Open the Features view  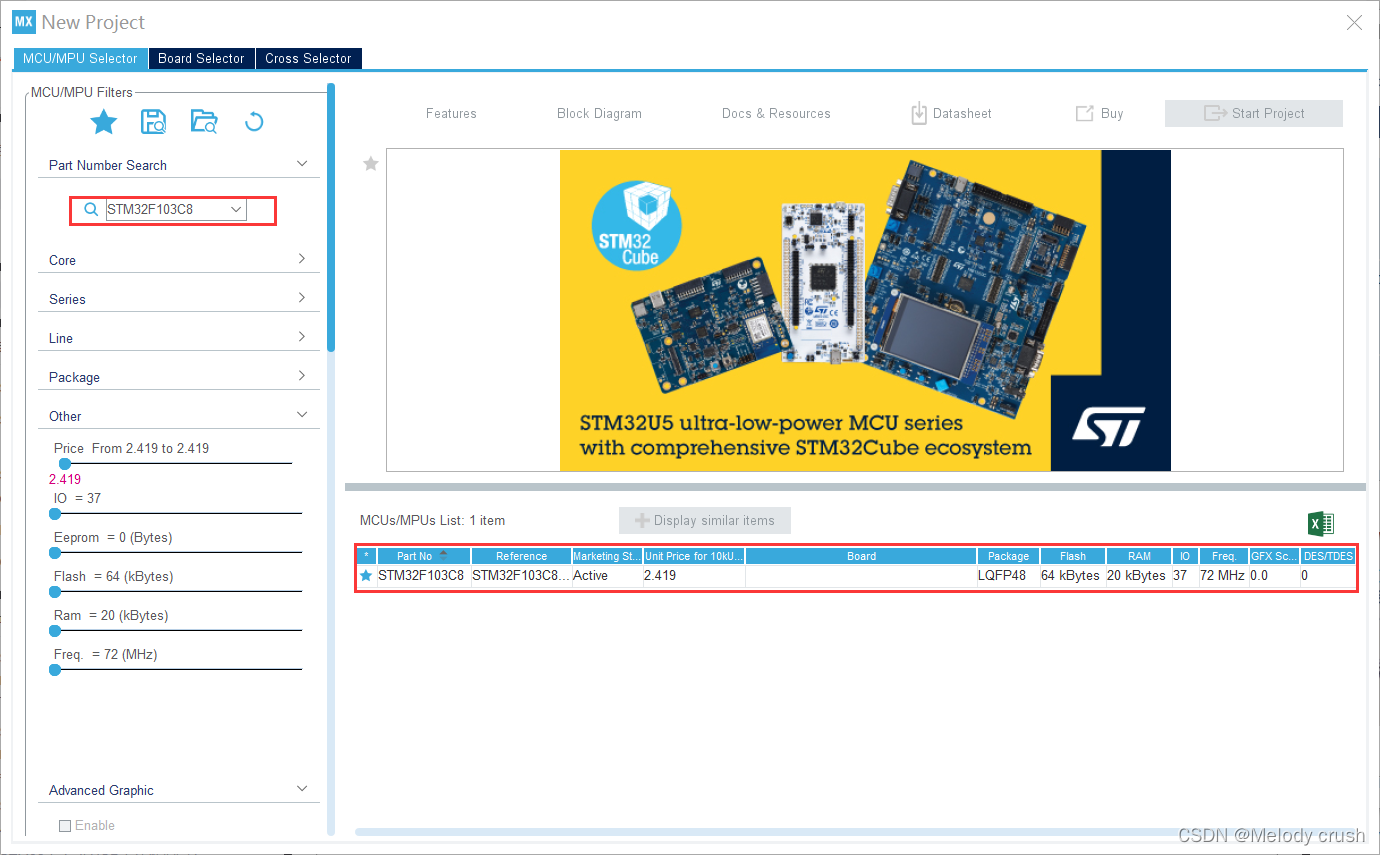(451, 113)
